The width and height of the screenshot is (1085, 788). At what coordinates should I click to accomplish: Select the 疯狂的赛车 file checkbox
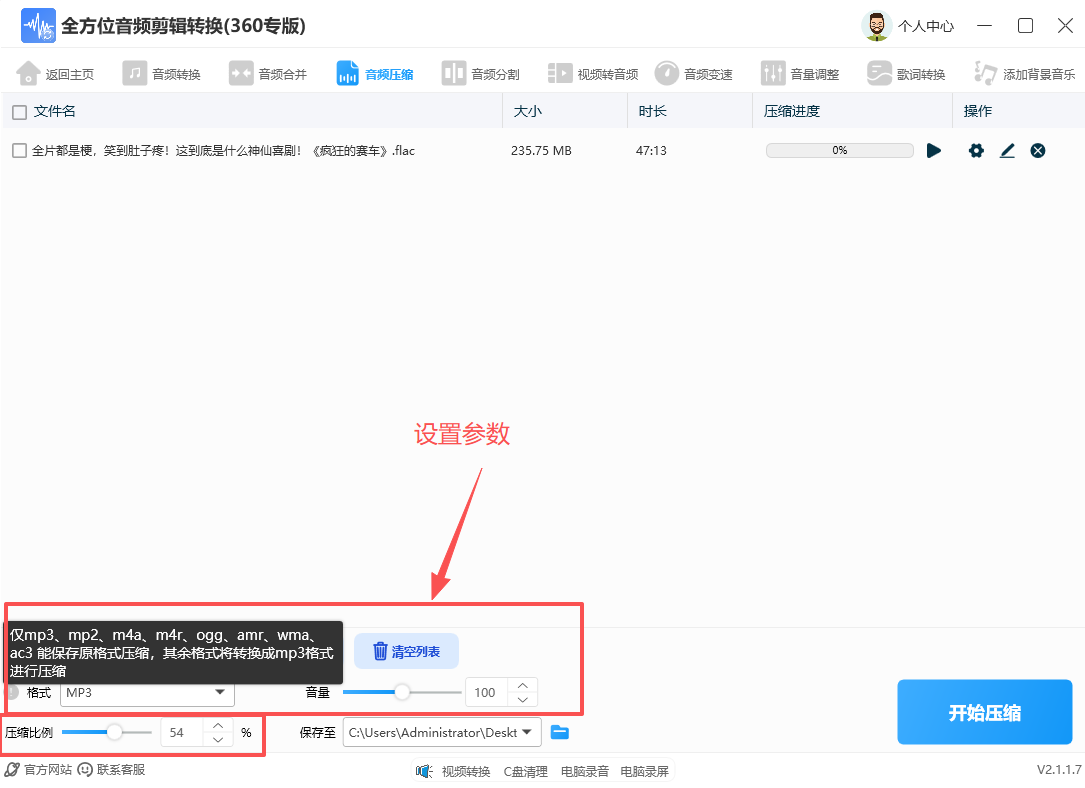click(x=17, y=150)
